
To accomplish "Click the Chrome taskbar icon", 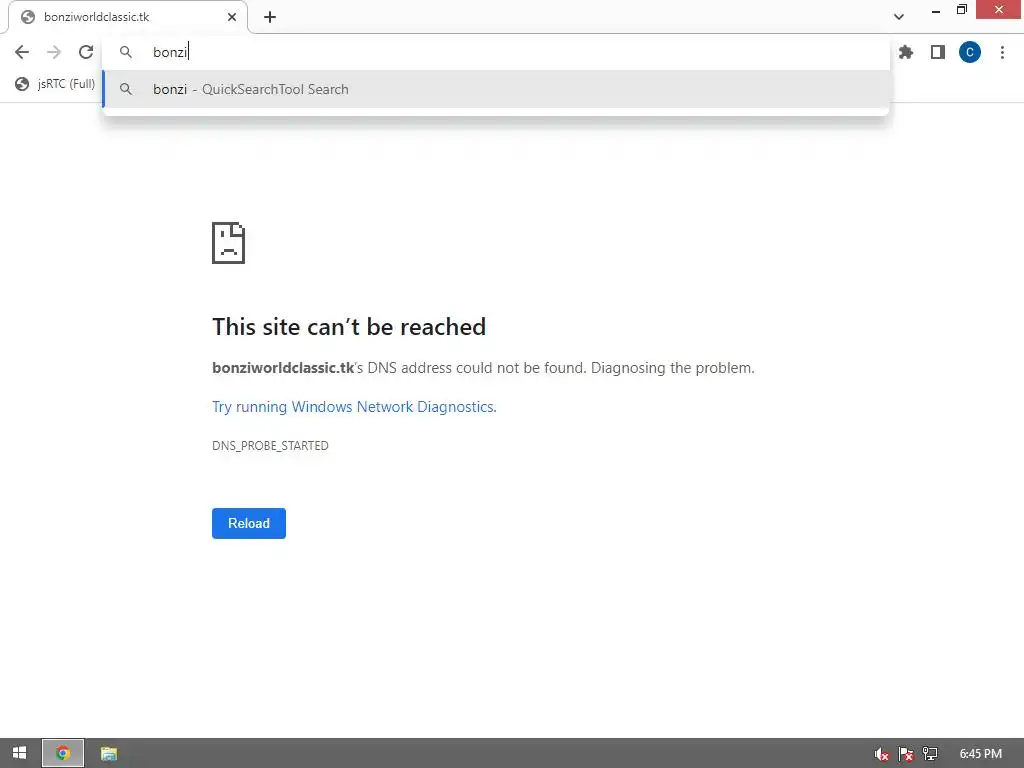I will point(63,753).
